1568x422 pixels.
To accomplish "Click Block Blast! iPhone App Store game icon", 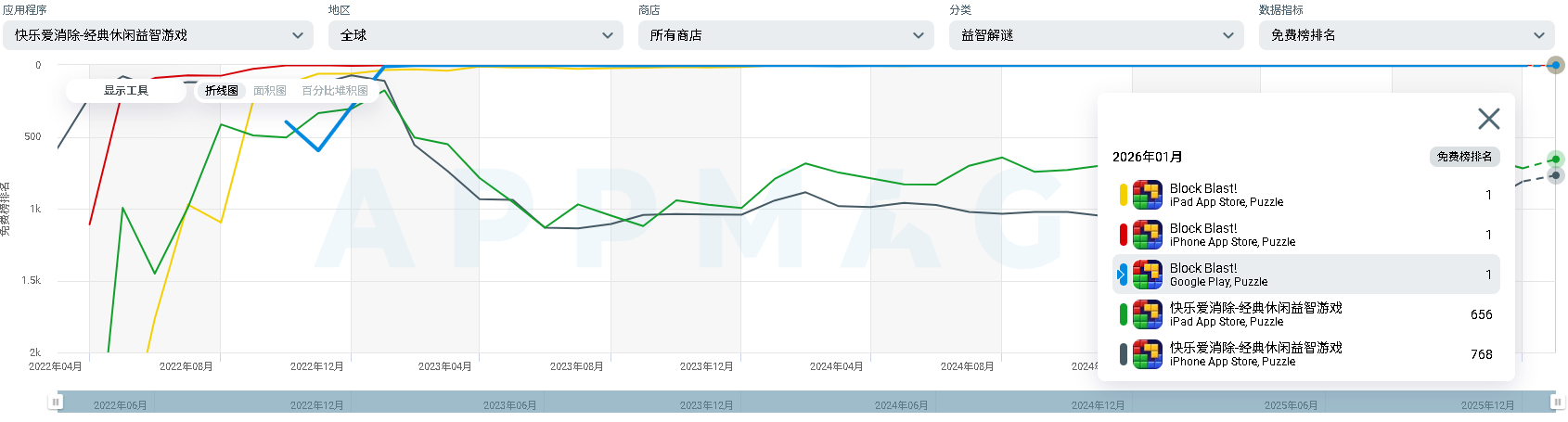I will 1148,235.
